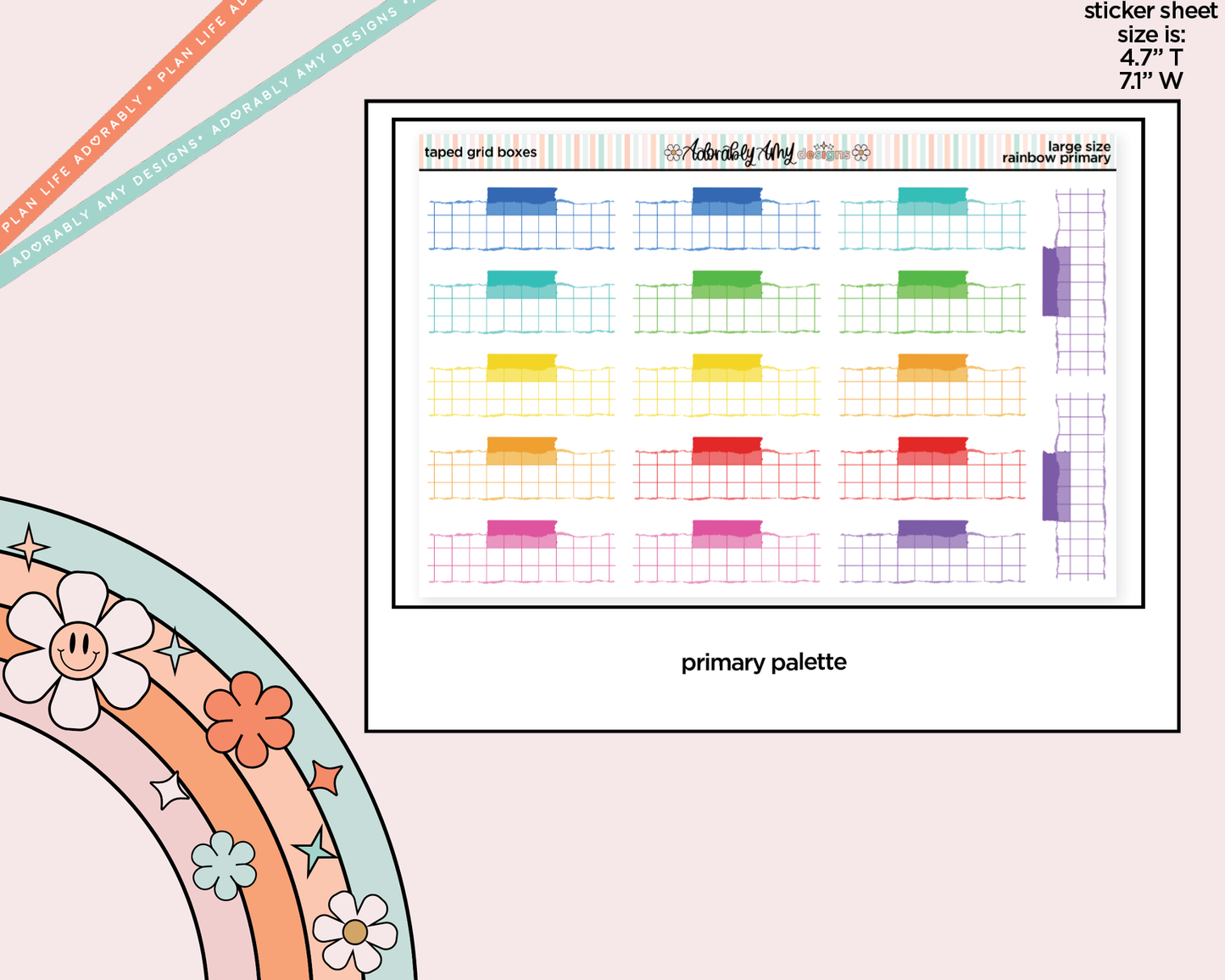
Task: Select the yellow sticker beside the orange one
Action: [x=727, y=385]
